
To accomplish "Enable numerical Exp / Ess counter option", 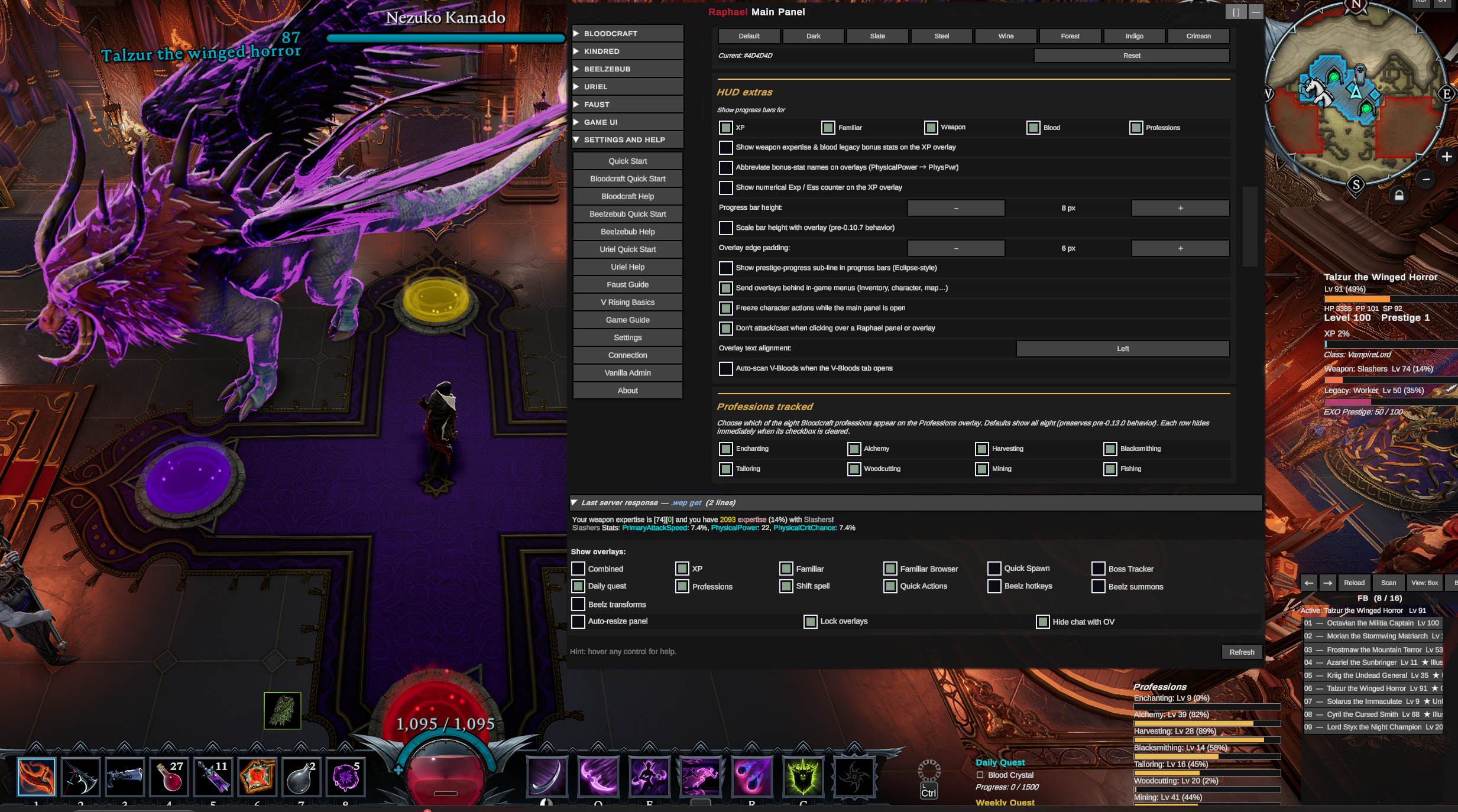I will tap(725, 188).
